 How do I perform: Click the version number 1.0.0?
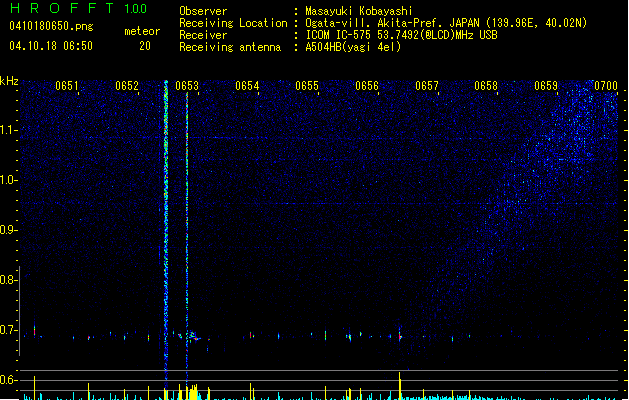click(x=136, y=9)
